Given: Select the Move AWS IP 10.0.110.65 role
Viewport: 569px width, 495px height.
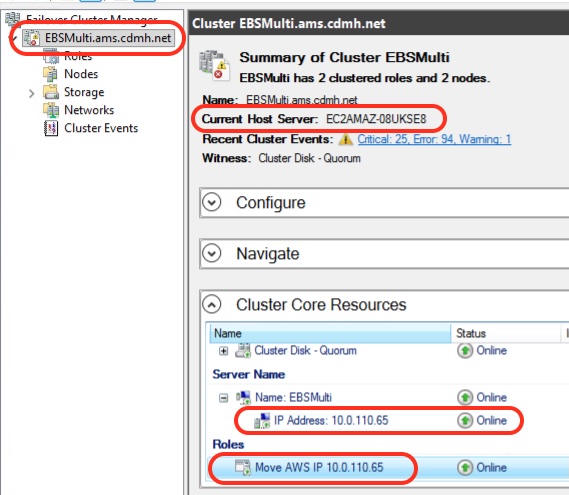Looking at the screenshot, I should click(319, 467).
